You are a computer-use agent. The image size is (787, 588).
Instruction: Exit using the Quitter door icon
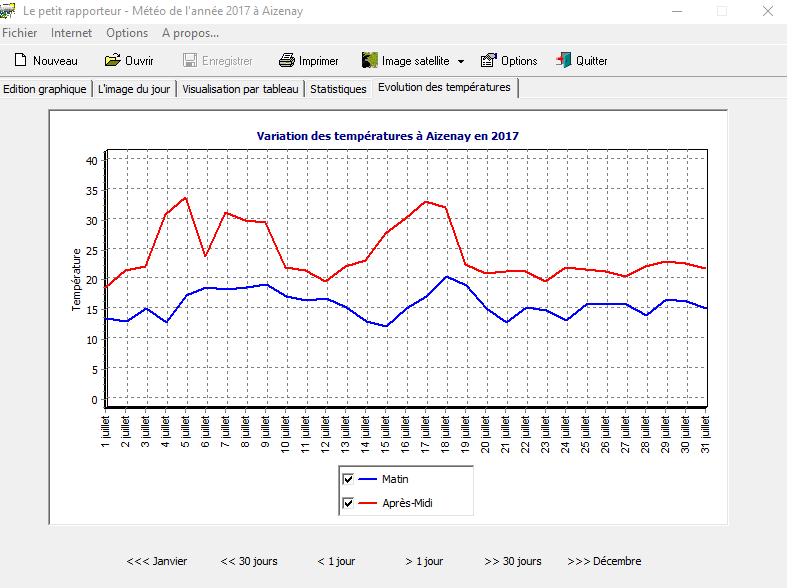(564, 61)
